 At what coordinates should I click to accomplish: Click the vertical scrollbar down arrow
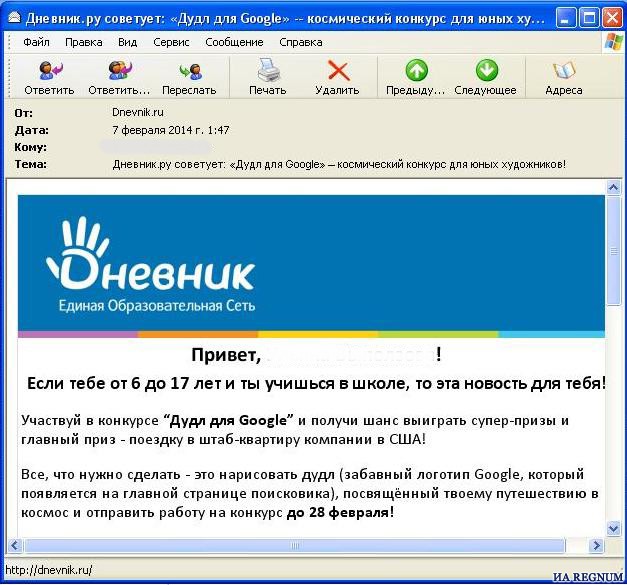coord(613,529)
